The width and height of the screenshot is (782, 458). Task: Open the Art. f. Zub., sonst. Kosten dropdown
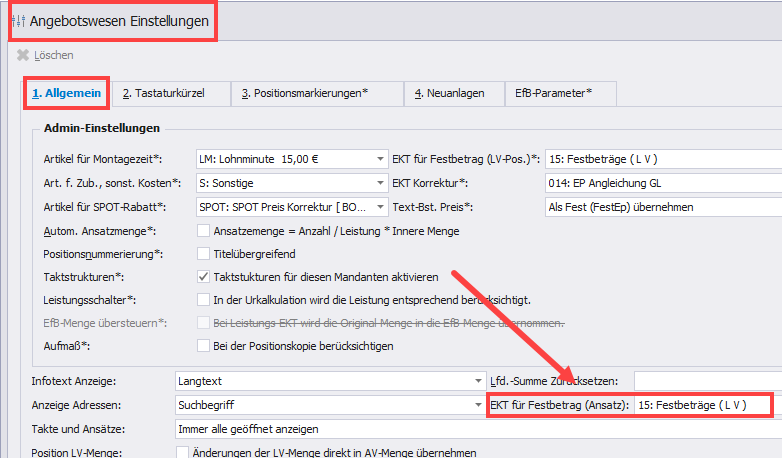click(x=380, y=183)
